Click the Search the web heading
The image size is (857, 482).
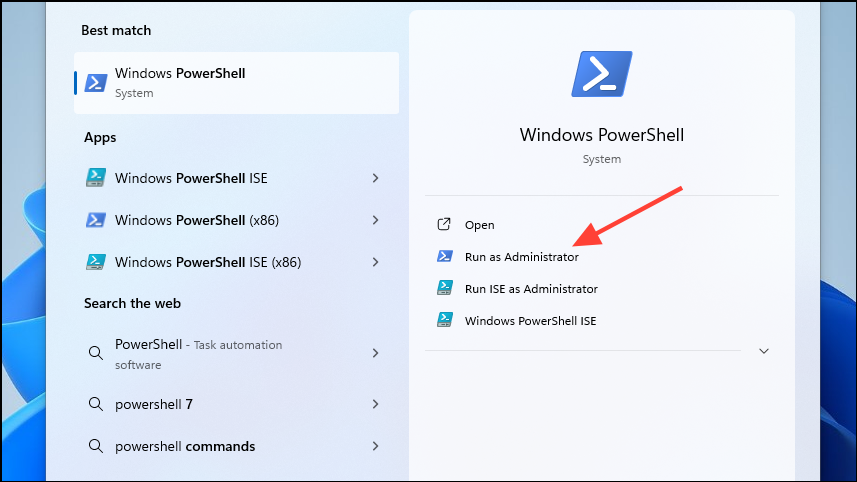click(132, 303)
